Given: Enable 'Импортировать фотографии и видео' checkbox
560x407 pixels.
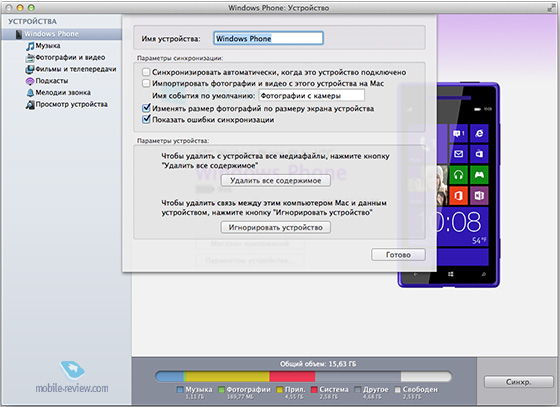Looking at the screenshot, I should (x=146, y=84).
